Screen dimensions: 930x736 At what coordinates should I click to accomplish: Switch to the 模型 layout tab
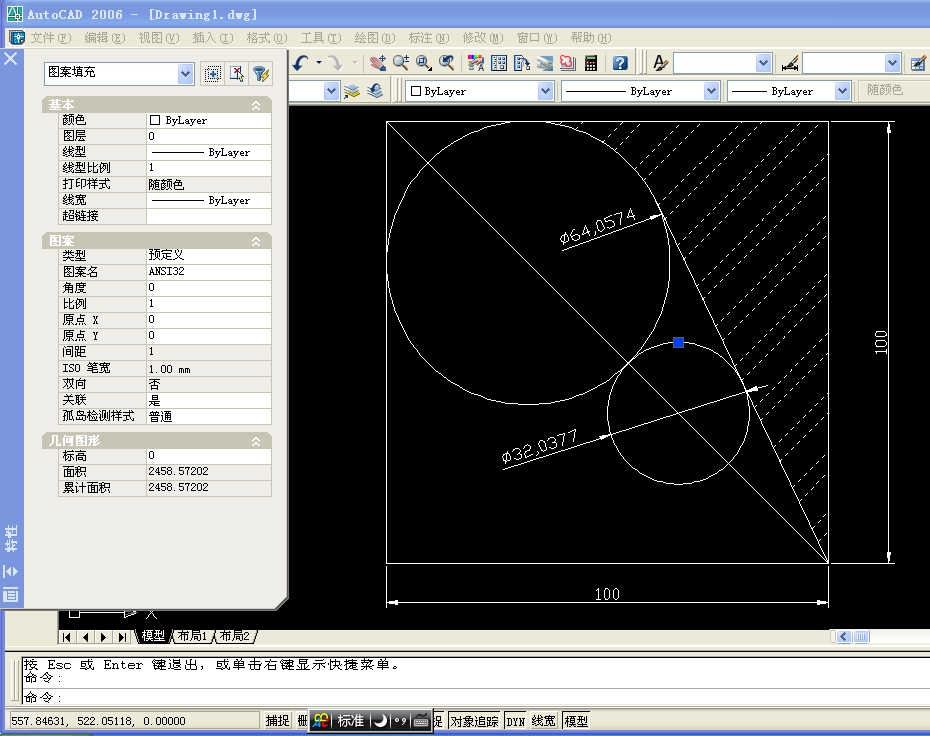[x=153, y=636]
